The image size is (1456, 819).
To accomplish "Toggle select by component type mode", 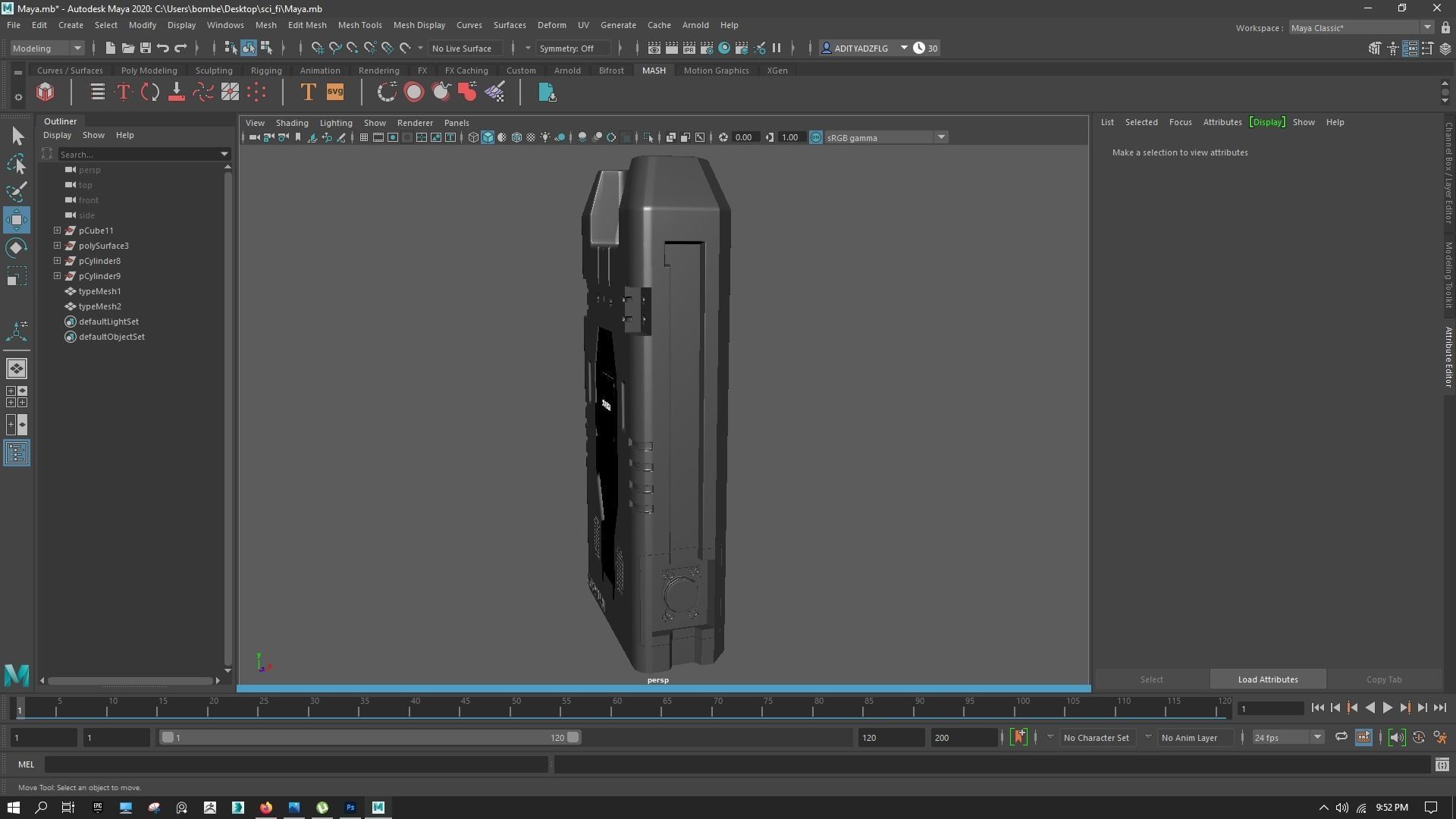I will [266, 48].
